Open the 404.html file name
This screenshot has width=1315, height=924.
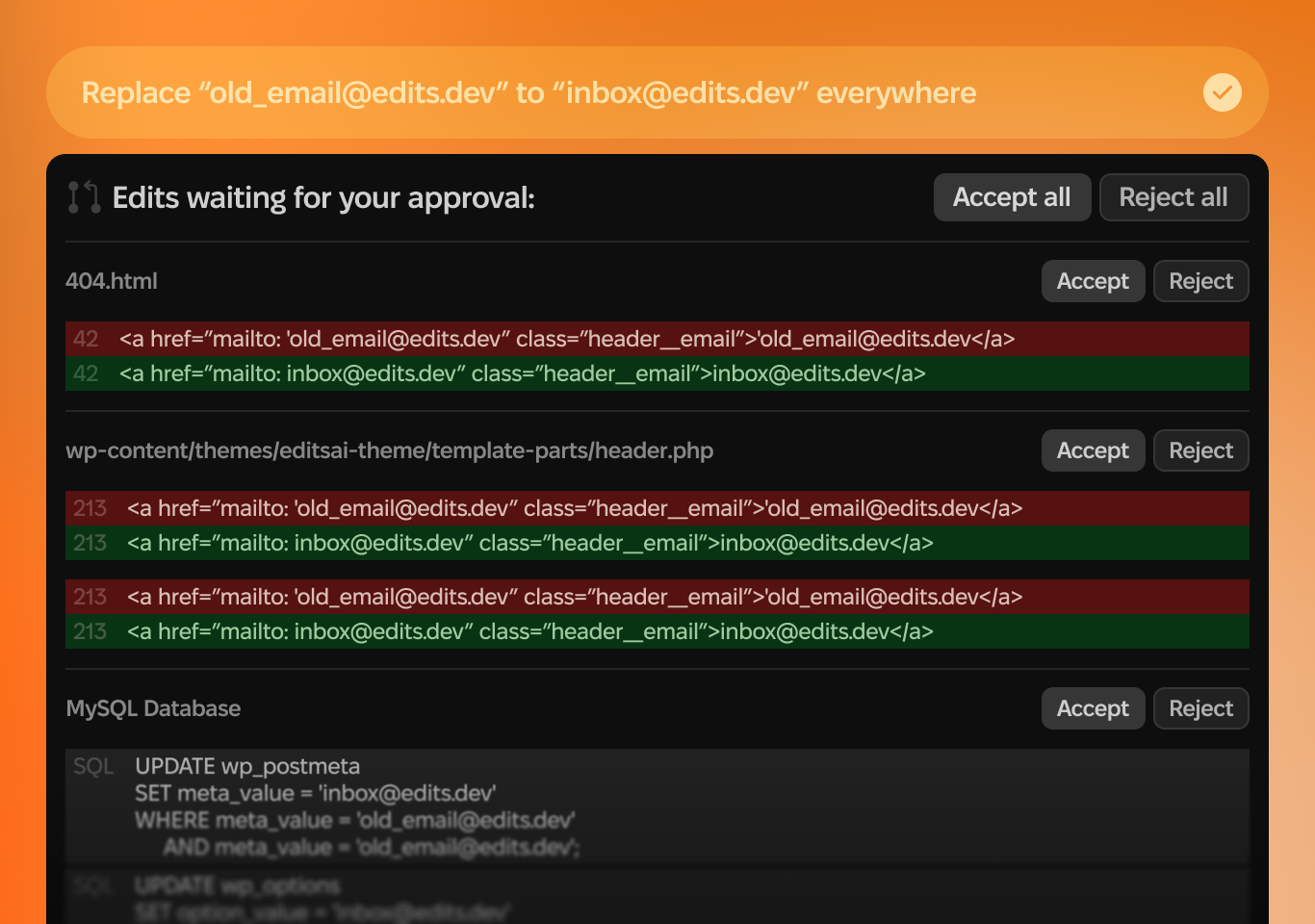(112, 281)
